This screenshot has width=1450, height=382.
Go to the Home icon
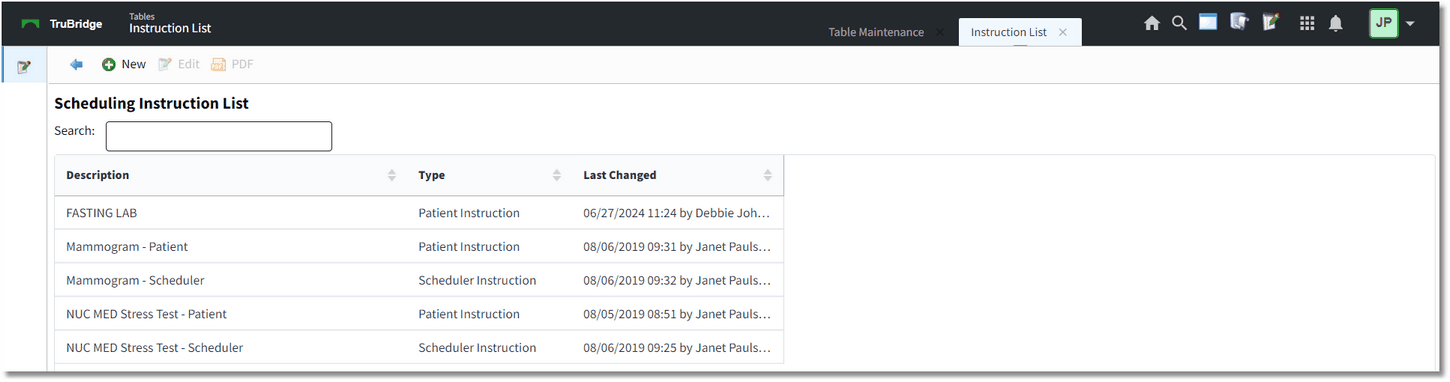click(x=1152, y=23)
